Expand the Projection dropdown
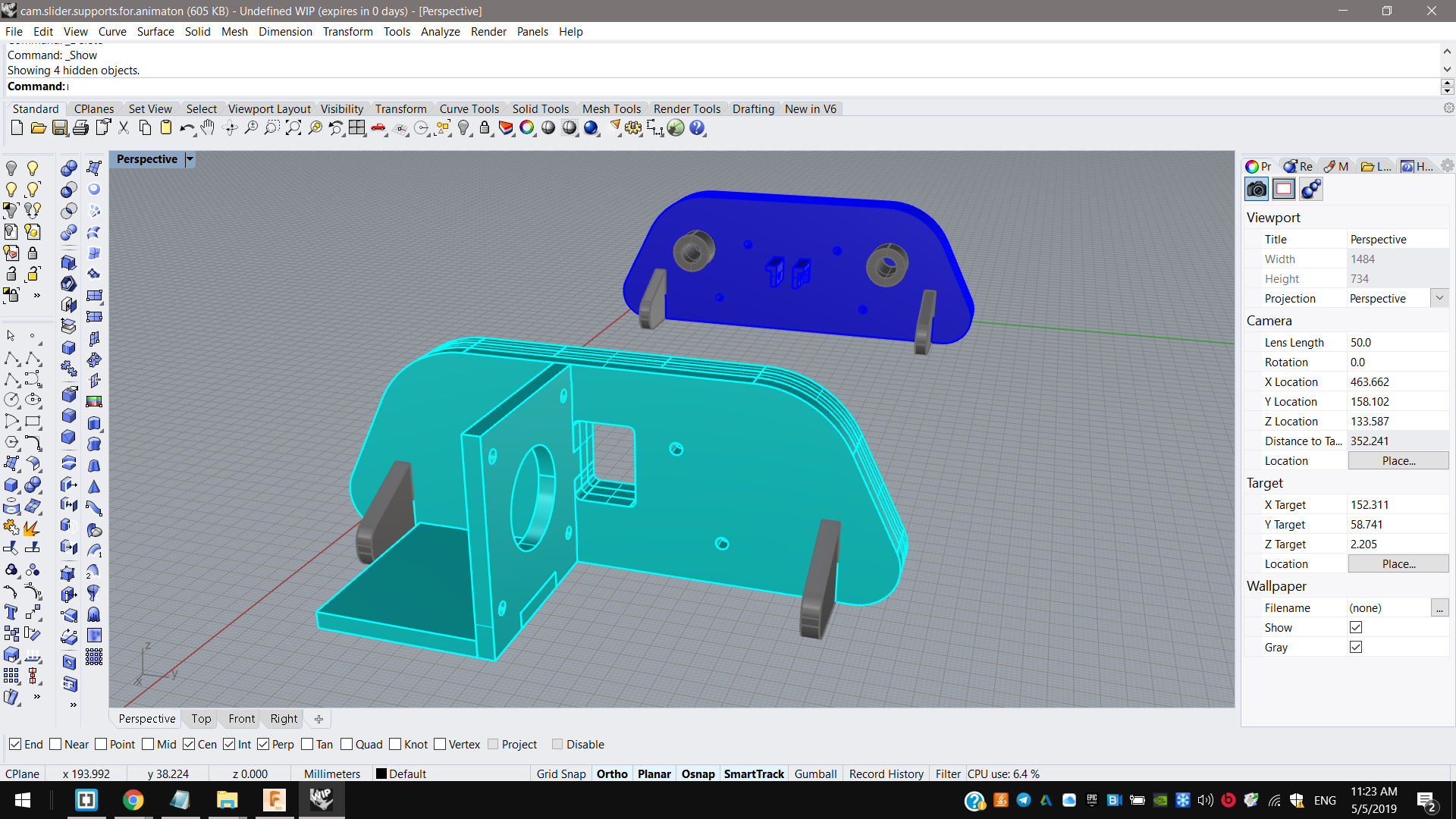The image size is (1456, 819). tap(1439, 299)
